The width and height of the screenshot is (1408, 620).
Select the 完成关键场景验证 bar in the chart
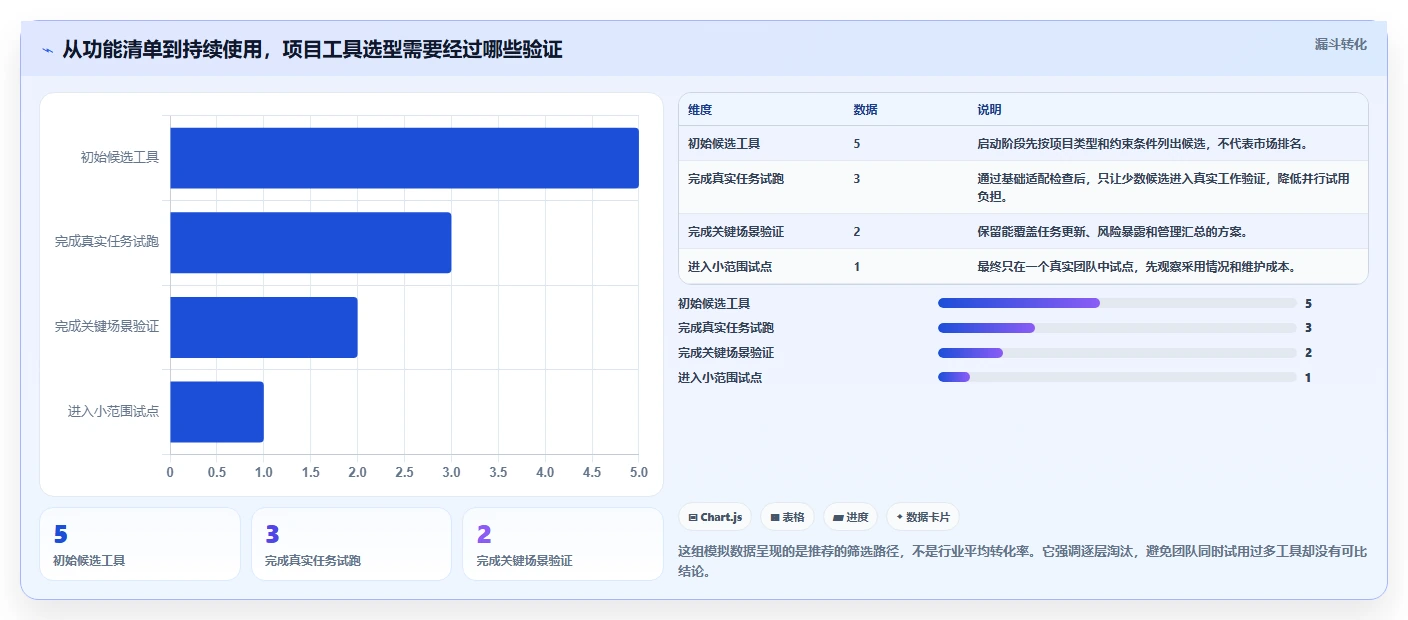tap(263, 327)
